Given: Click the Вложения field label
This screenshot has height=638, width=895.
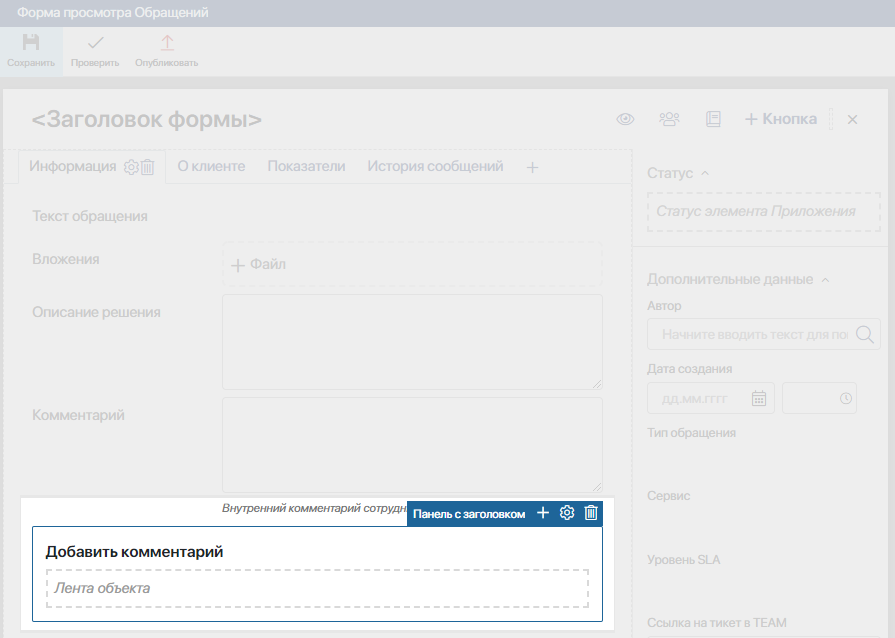Looking at the screenshot, I should click(x=66, y=259).
